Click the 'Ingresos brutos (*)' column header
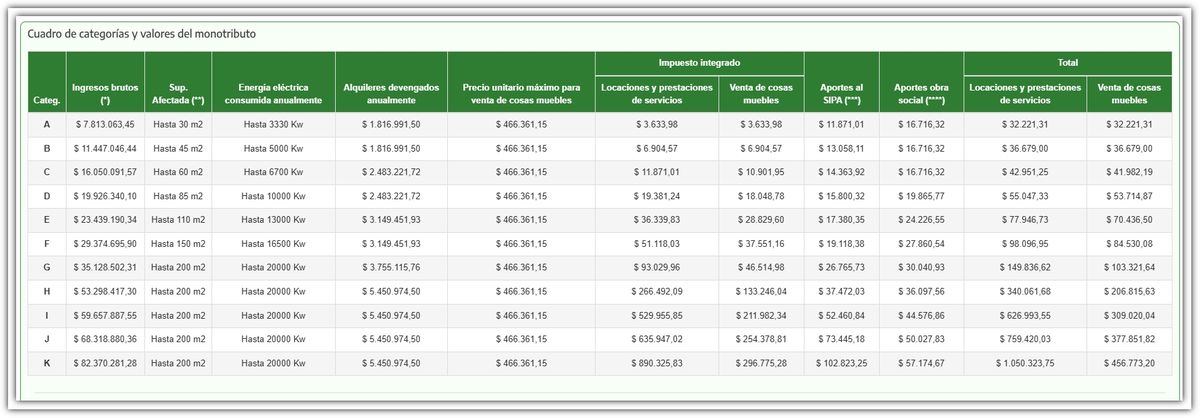 click(105, 94)
